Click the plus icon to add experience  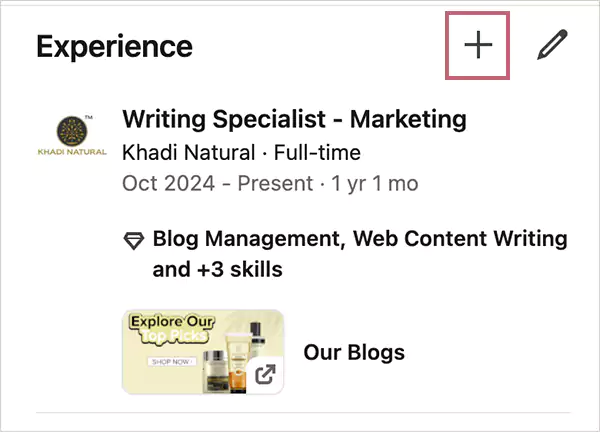point(479,46)
